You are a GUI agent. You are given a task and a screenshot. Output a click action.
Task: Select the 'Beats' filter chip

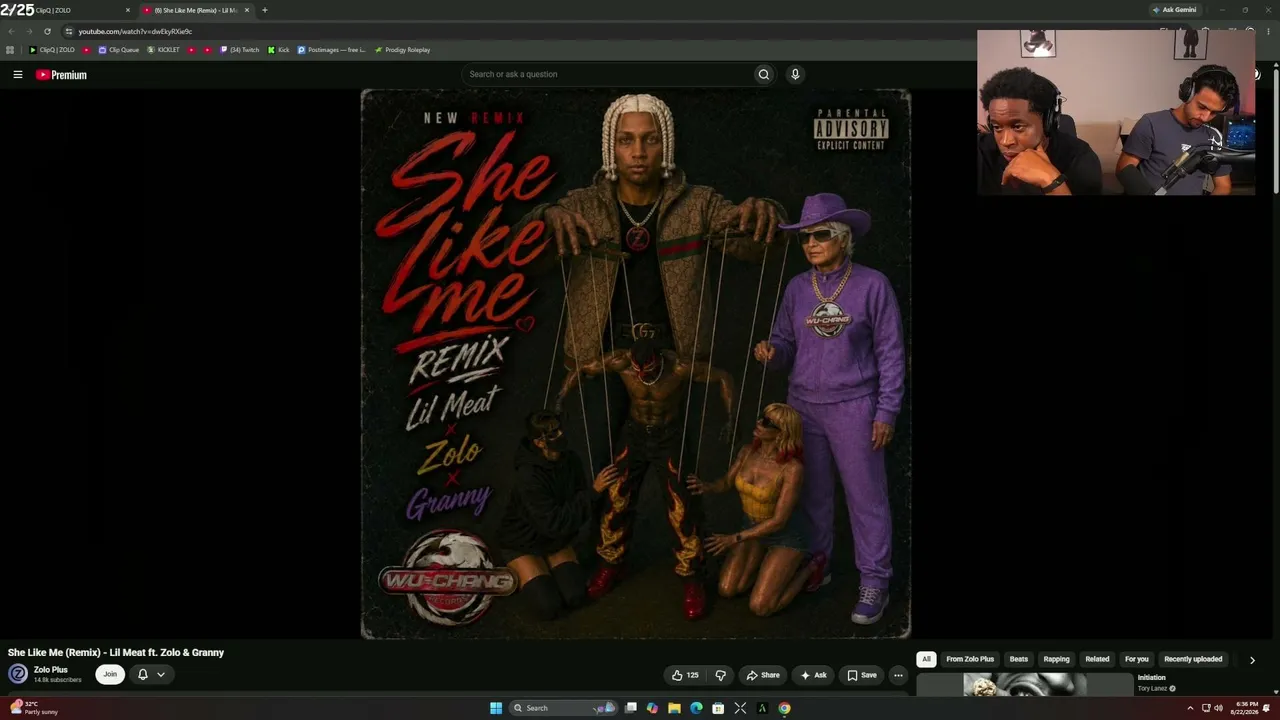tap(1018, 659)
